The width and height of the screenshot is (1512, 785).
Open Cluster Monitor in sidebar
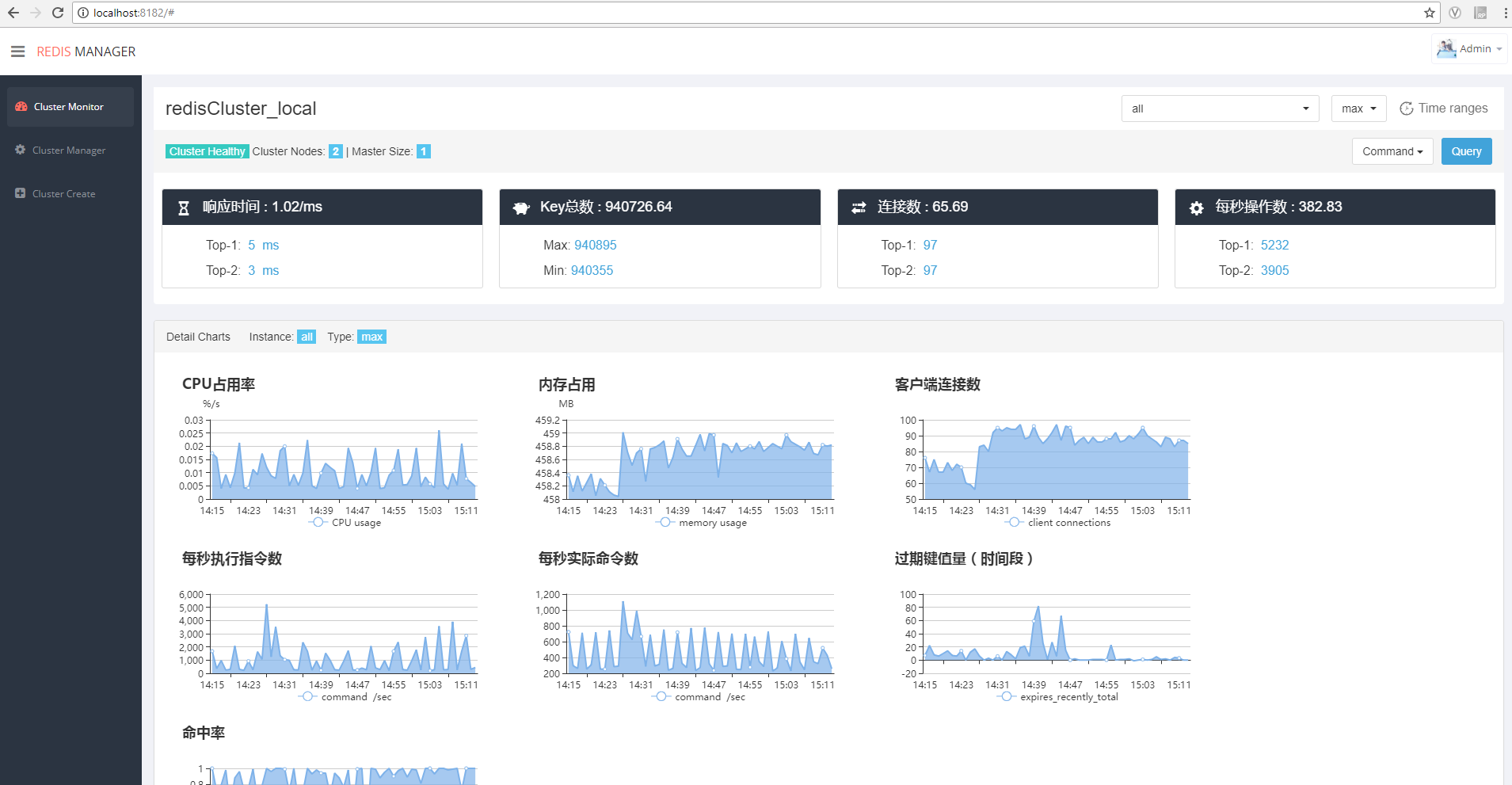click(70, 107)
